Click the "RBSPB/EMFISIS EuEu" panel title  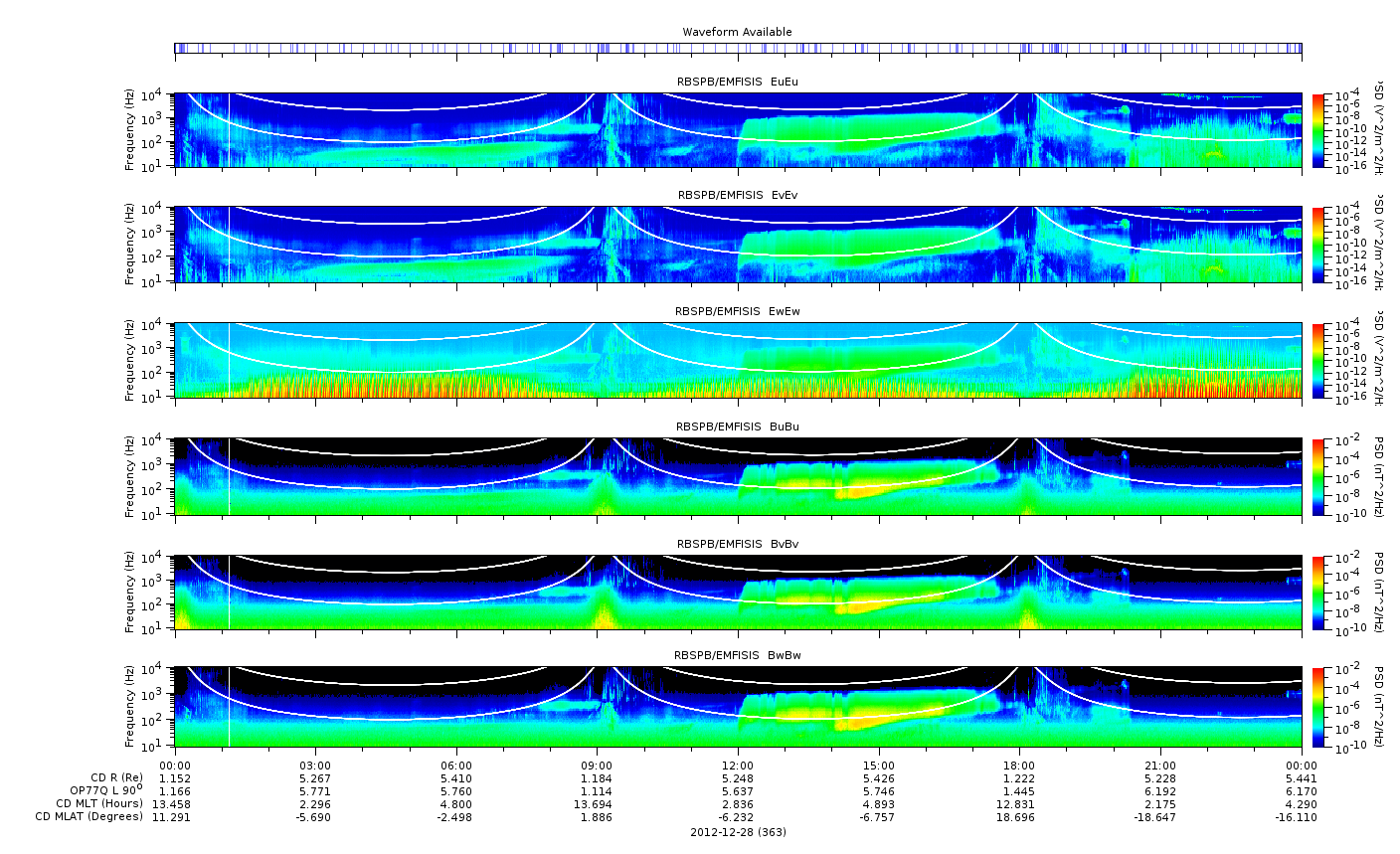[x=738, y=83]
